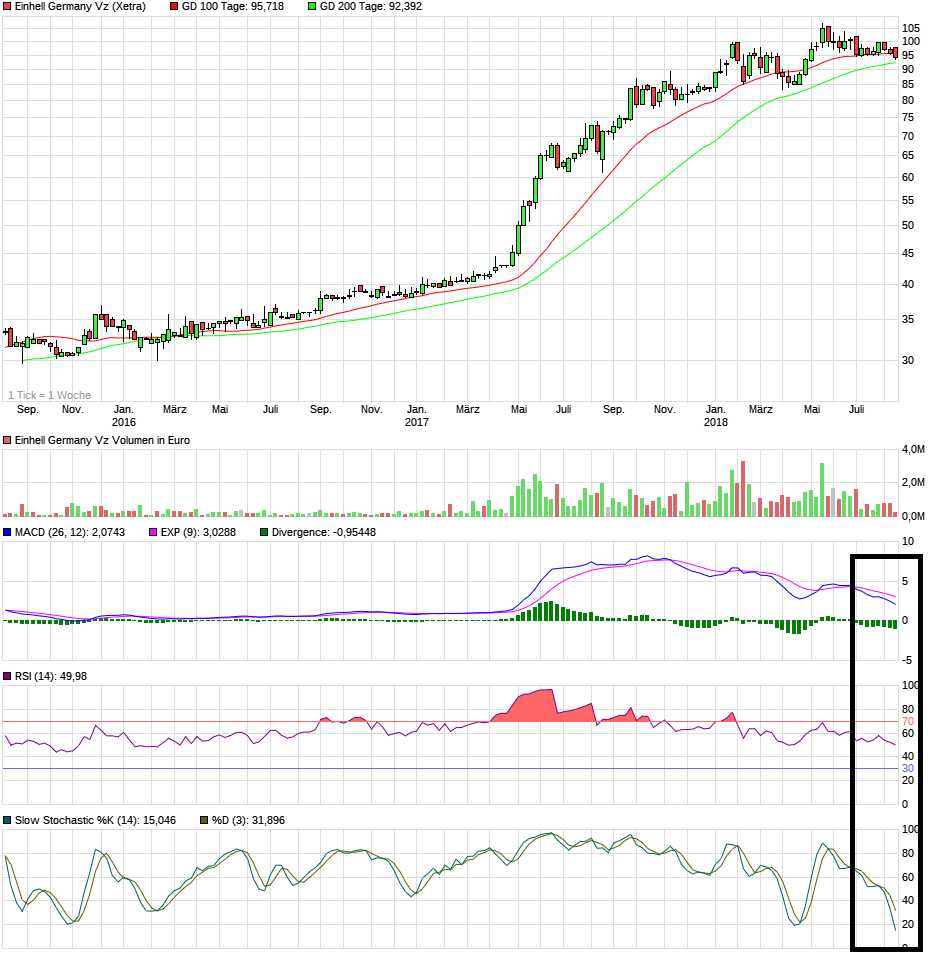The width and height of the screenshot is (940, 958).
Task: Click the GD 100 Tage: 95,718 label
Action: 233,6
